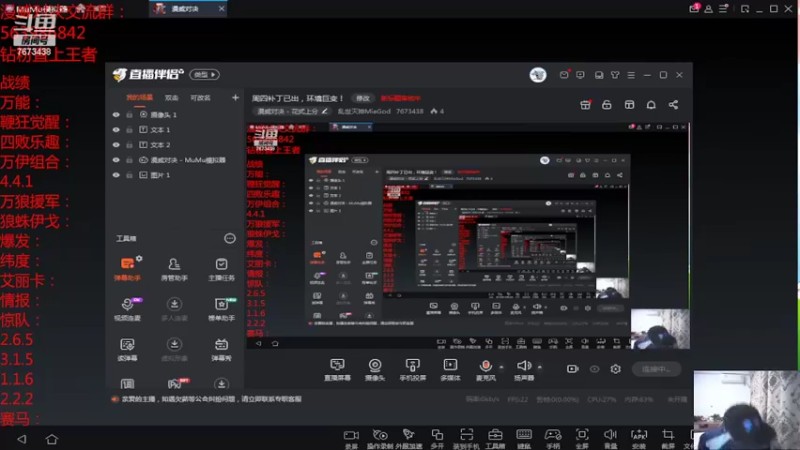The width and height of the screenshot is (800, 450).
Task: Add 手机投屏 source
Action: [412, 369]
